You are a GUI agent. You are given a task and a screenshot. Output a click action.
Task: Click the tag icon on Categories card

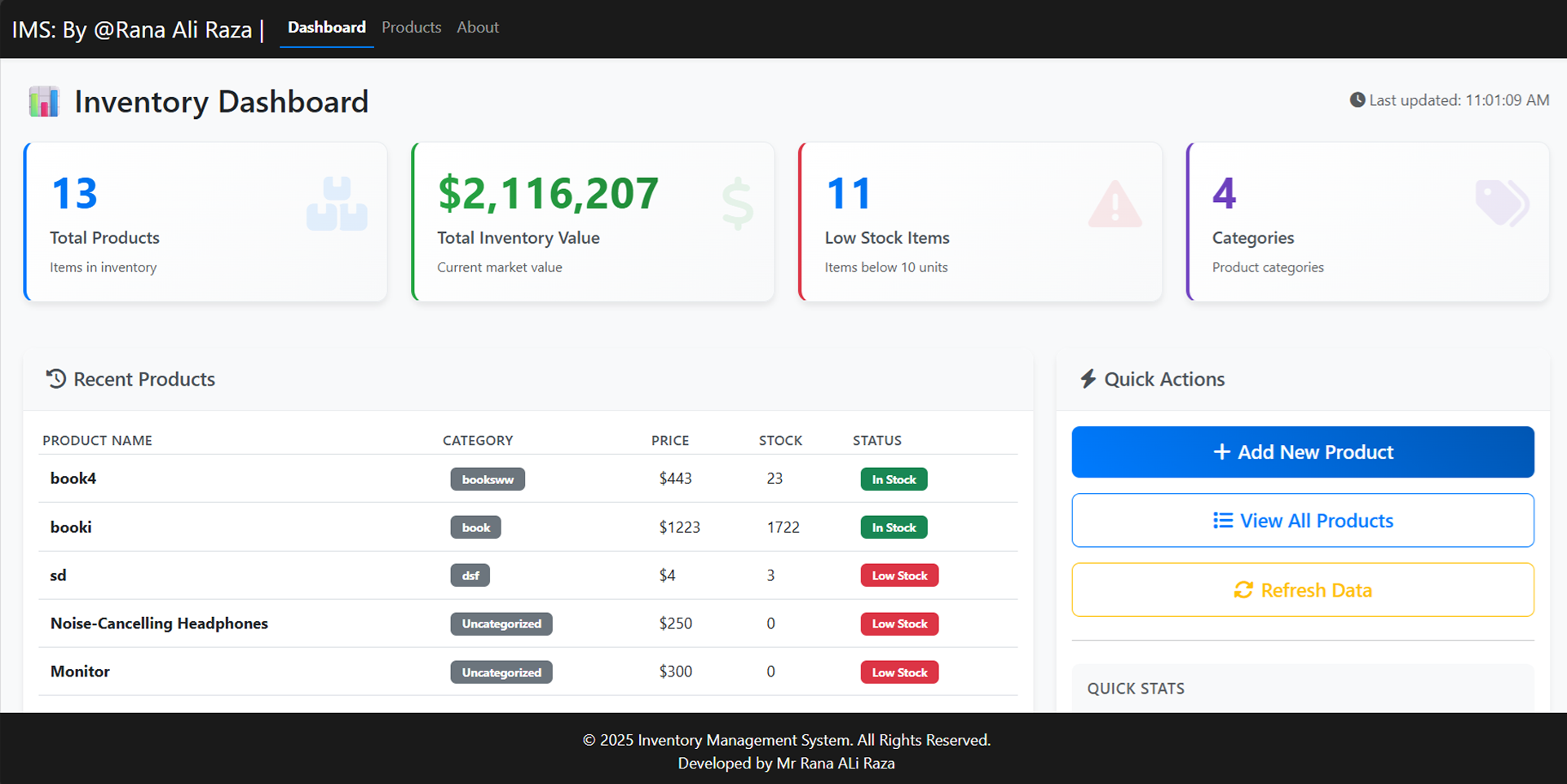tap(1502, 202)
